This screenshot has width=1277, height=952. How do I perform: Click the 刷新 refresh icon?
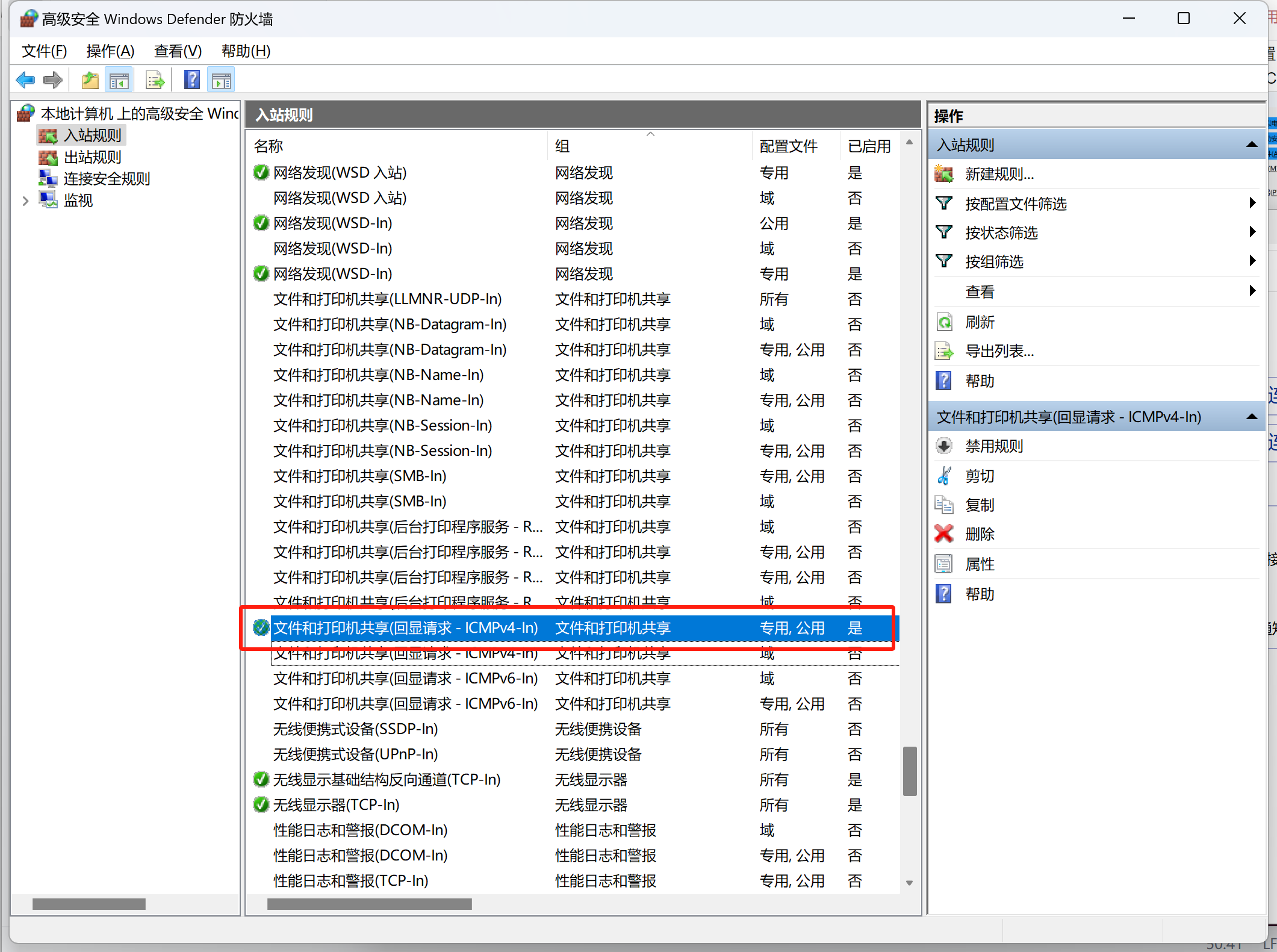point(944,322)
